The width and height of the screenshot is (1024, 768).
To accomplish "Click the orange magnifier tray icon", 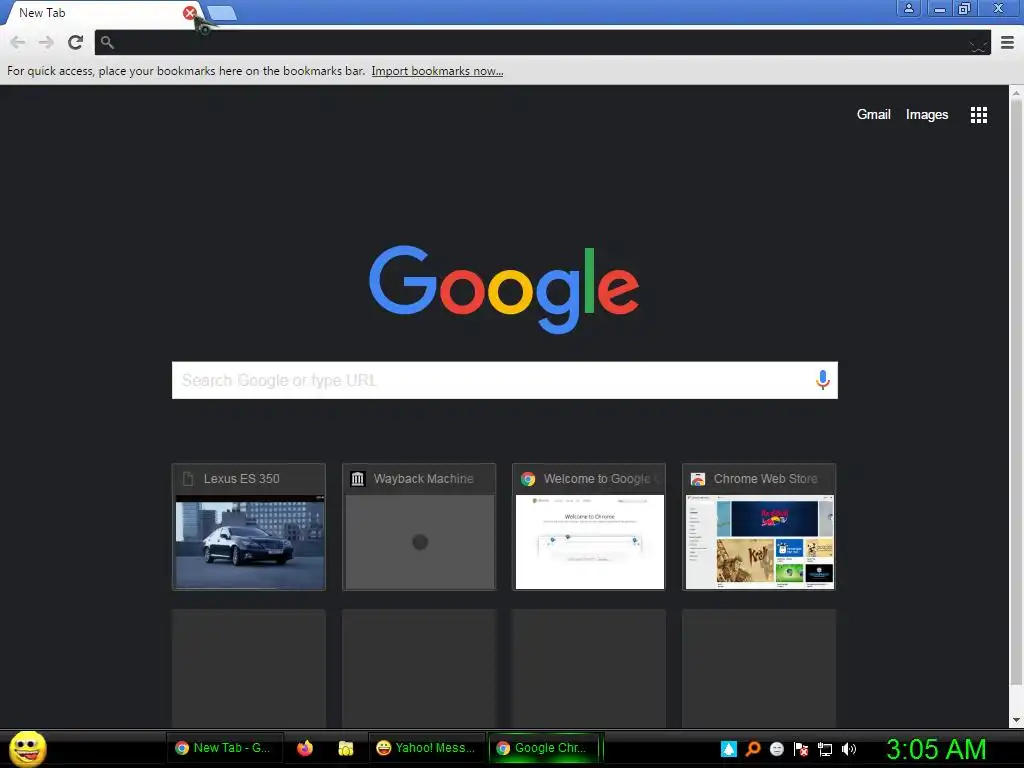I will 753,749.
